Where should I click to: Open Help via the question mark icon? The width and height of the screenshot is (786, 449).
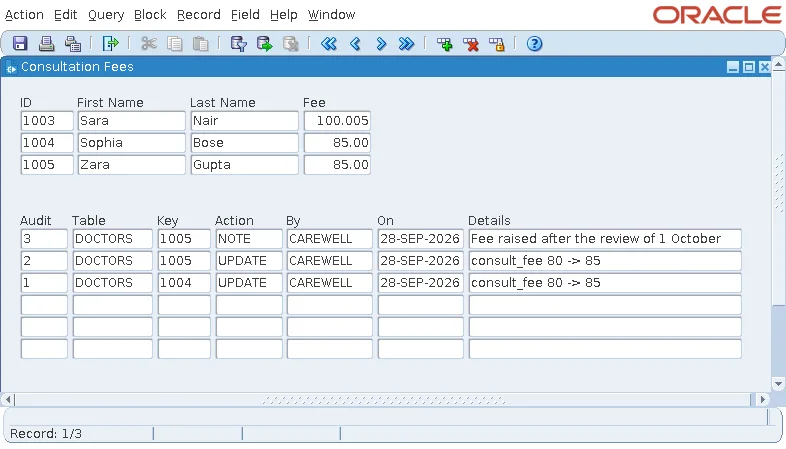click(534, 44)
